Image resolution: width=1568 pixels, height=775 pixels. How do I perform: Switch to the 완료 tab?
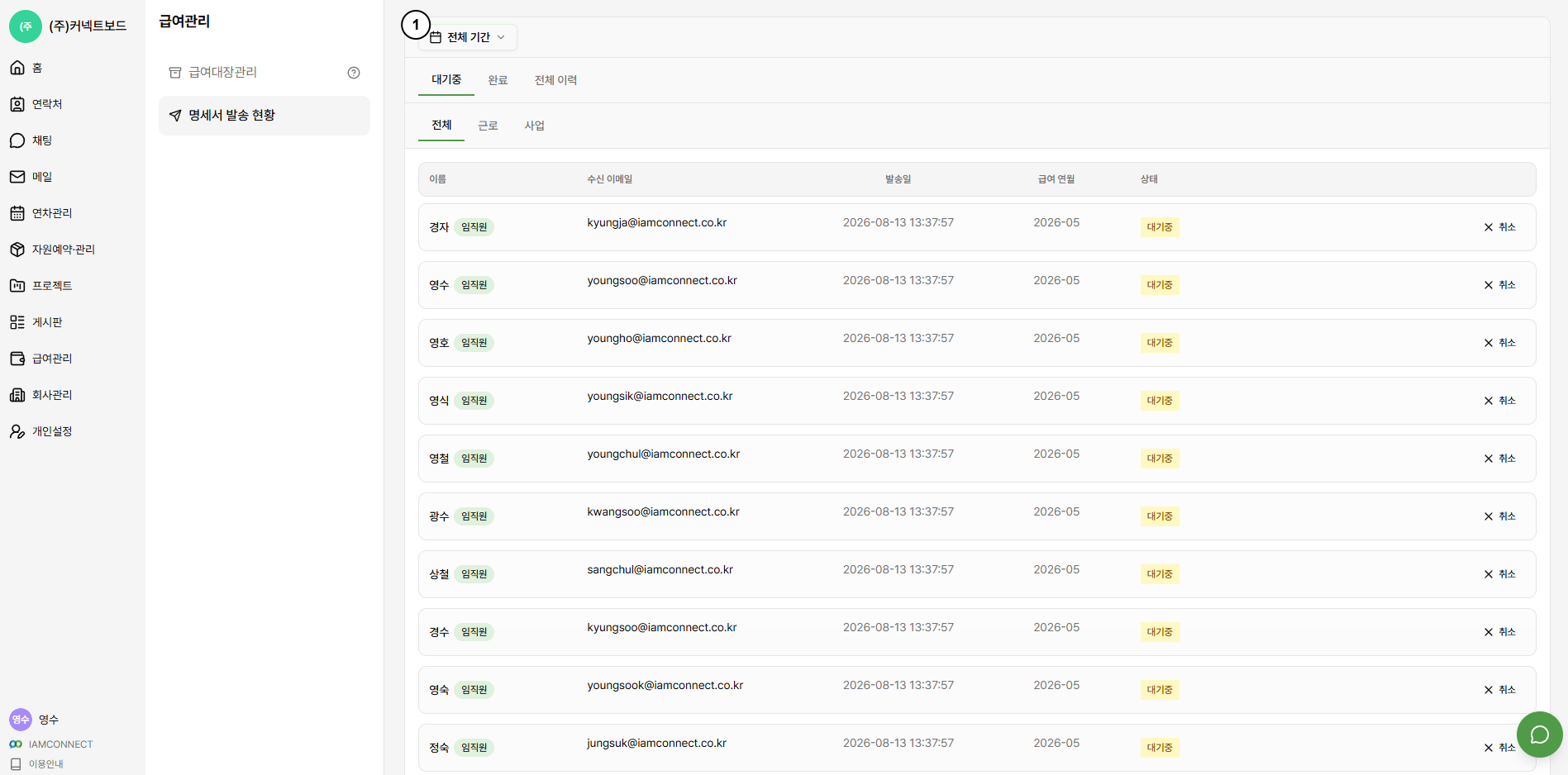498,80
